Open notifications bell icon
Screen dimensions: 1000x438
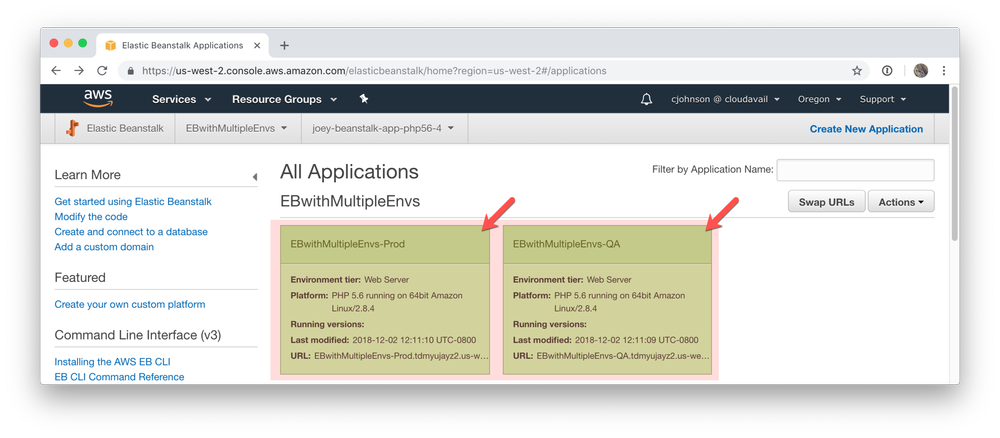coord(647,99)
